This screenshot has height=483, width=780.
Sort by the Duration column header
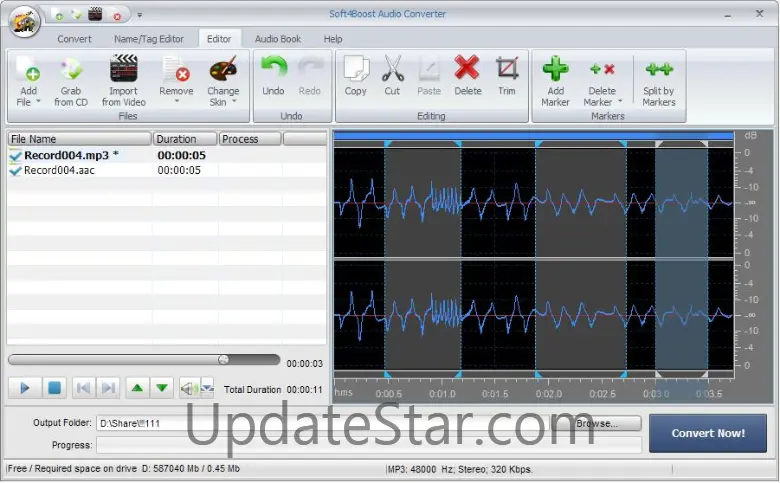[184, 139]
